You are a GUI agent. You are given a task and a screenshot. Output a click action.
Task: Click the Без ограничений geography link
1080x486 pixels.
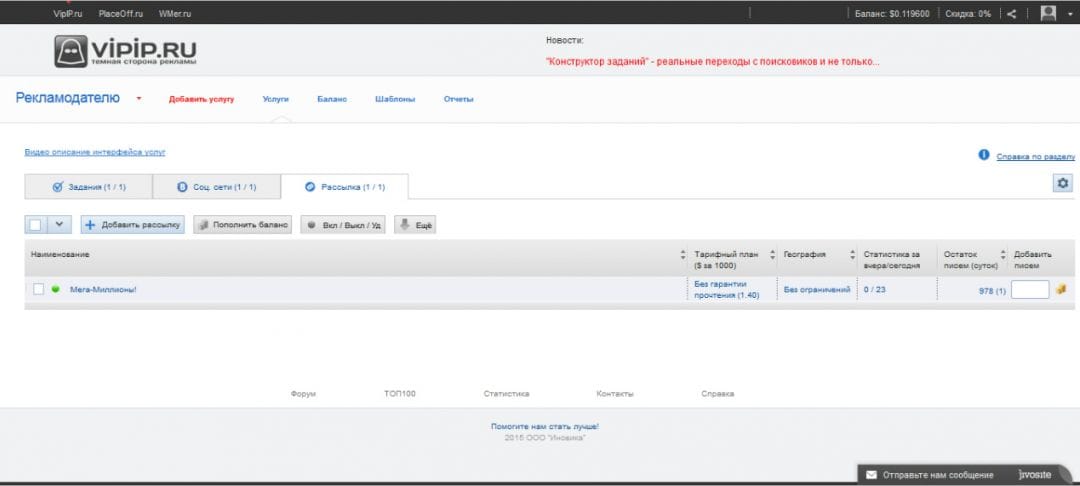point(817,290)
